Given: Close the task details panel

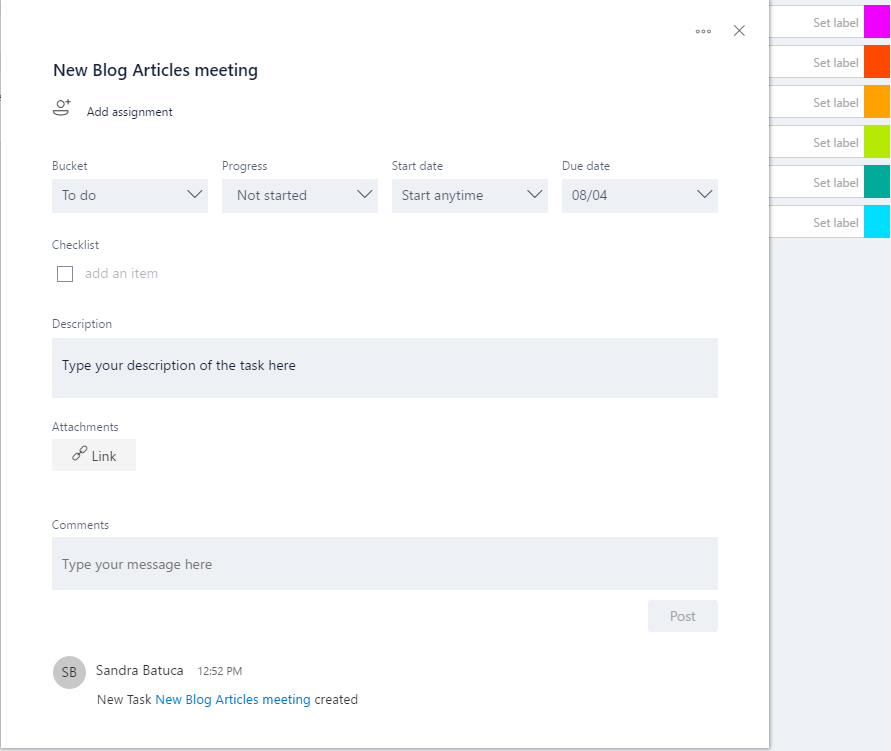Looking at the screenshot, I should pyautogui.click(x=739, y=31).
